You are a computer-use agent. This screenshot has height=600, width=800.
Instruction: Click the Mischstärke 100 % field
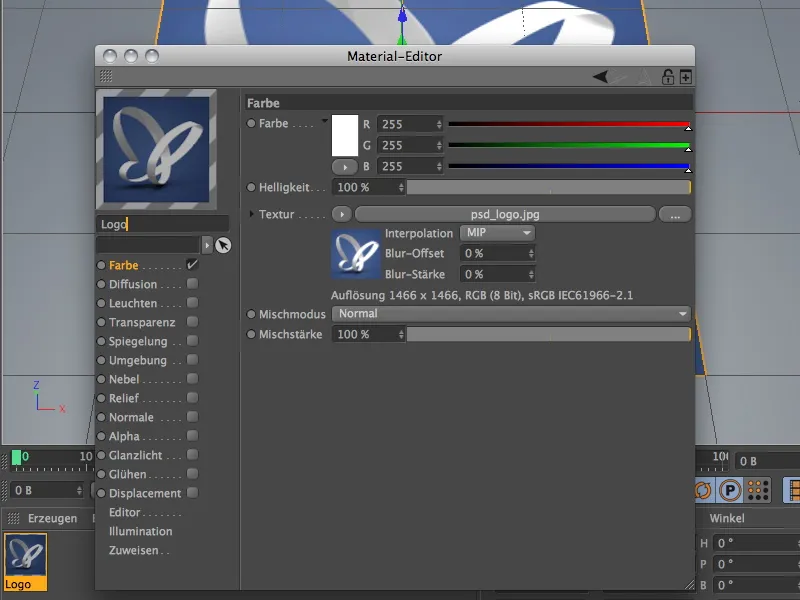368,335
